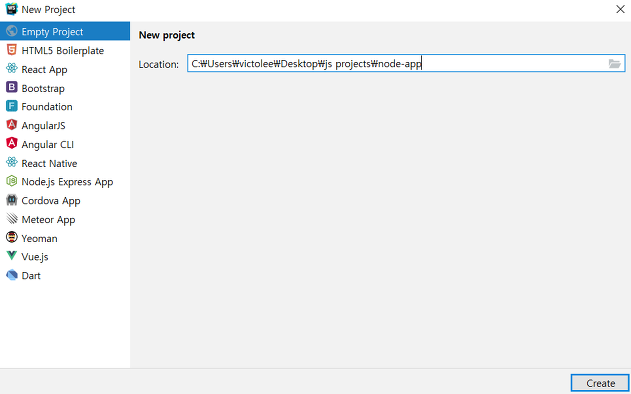Viewport: 631px width, 394px height.
Task: Click the Bootstrap B icon
Action: [x=12, y=87]
